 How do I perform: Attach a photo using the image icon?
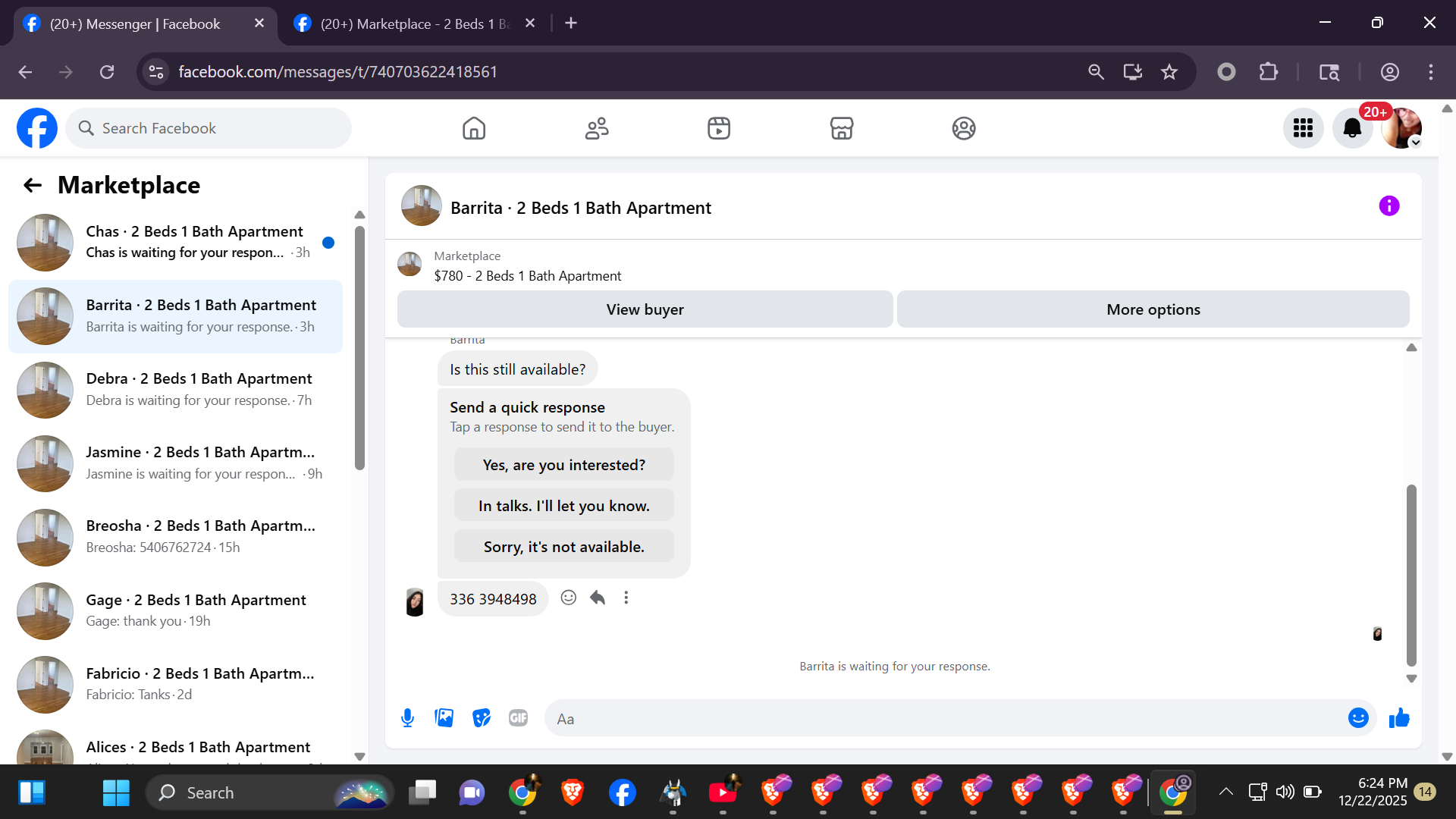(444, 718)
